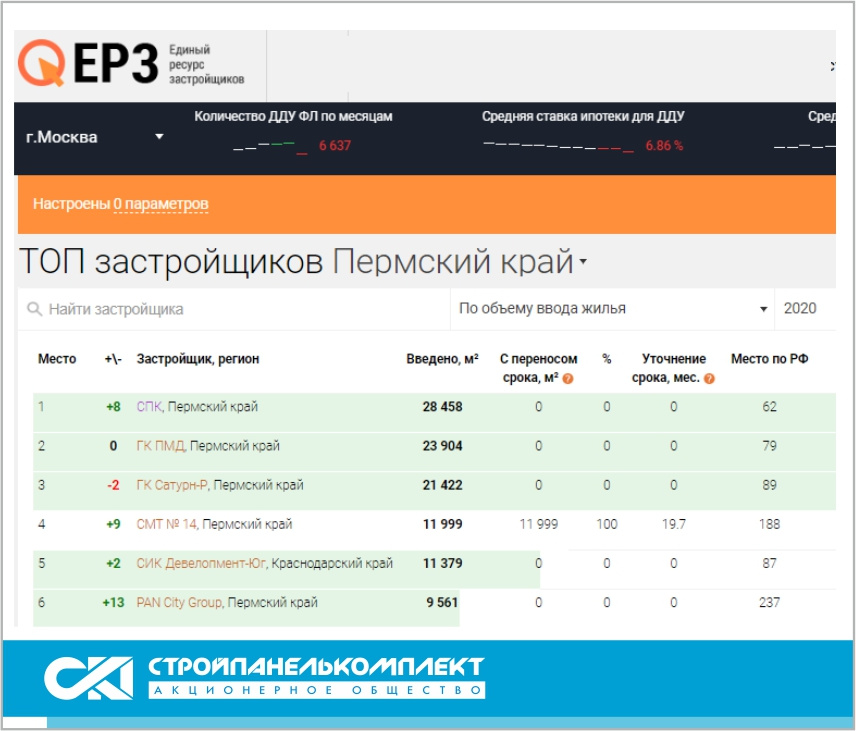Open the СМТ № 14 developer page
Viewport: 856px width, 731px height.
pos(166,524)
